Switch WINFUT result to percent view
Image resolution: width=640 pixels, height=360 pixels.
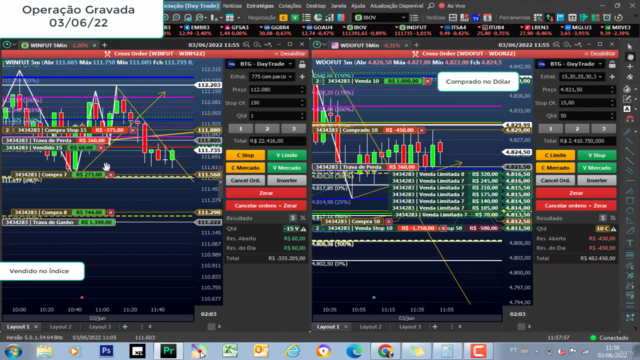point(303,218)
